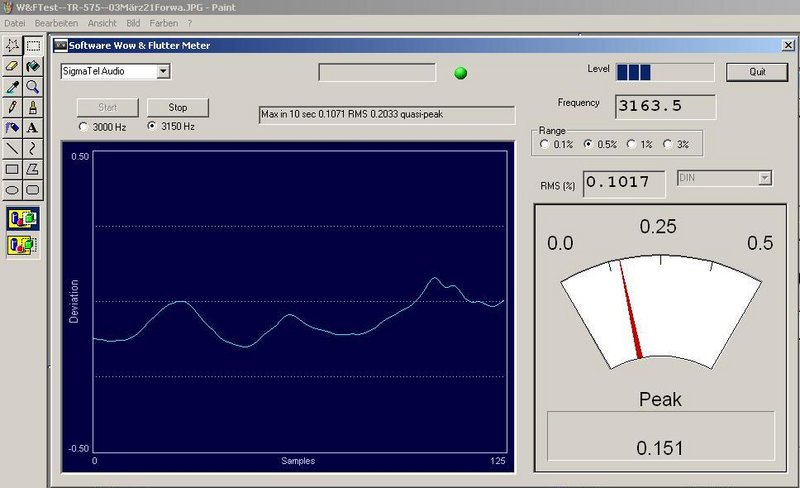Click the Frequency readout field 3163.5
The image size is (800, 488).
coord(665,106)
